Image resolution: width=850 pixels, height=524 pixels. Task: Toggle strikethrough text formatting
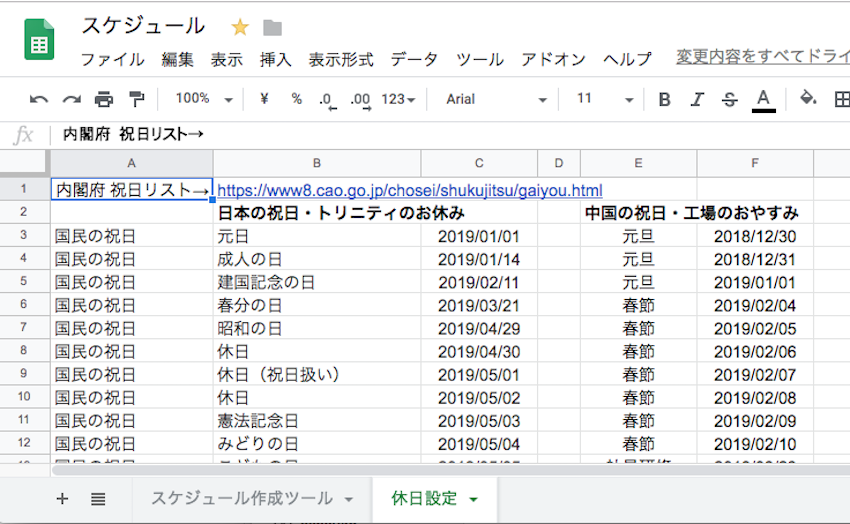pyautogui.click(x=729, y=99)
